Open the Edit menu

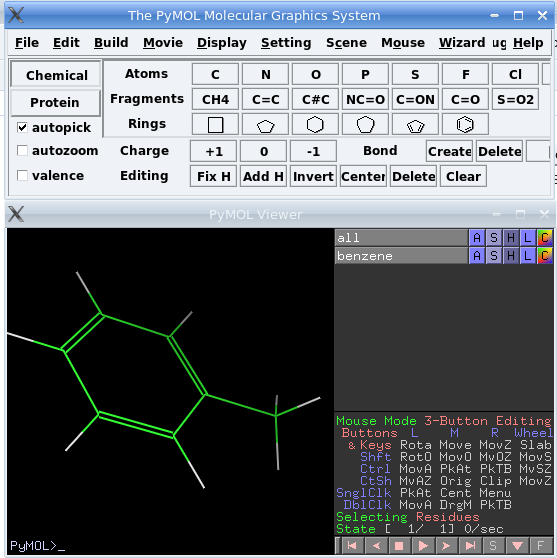tap(66, 43)
